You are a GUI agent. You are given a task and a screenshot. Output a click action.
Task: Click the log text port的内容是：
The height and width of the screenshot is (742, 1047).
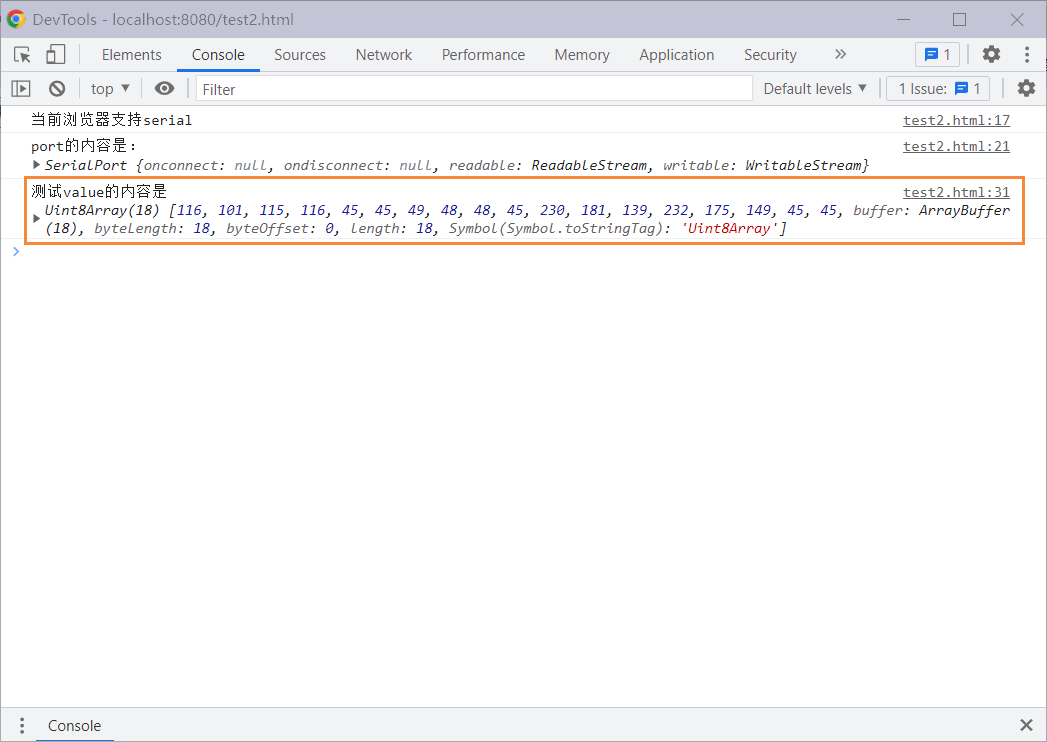pyautogui.click(x=84, y=146)
